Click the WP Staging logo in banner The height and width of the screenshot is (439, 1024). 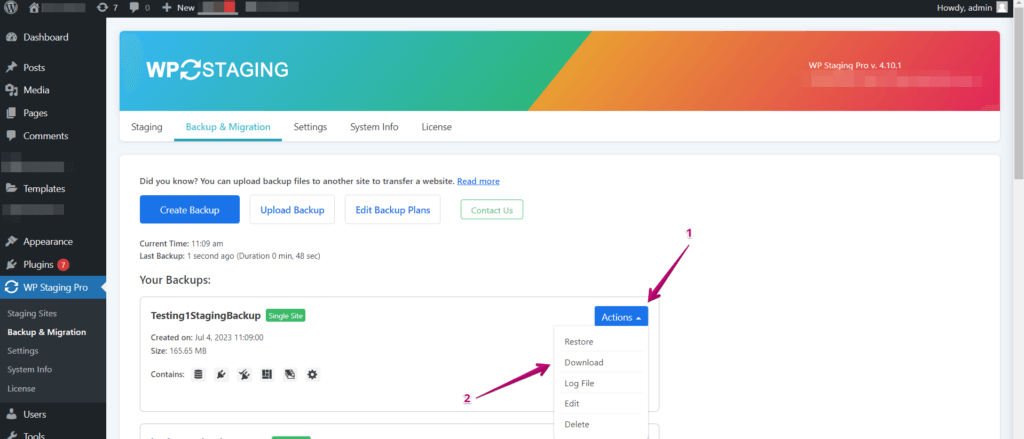[217, 70]
